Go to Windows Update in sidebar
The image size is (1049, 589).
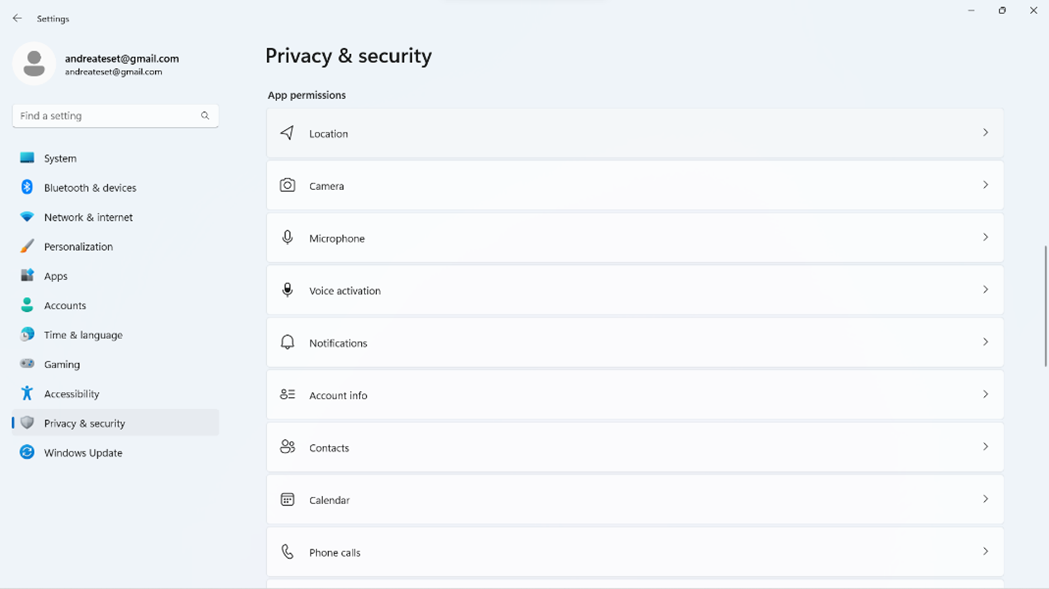pos(83,453)
